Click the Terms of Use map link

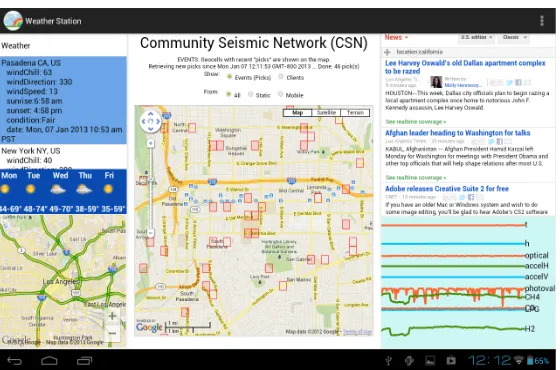(357, 332)
